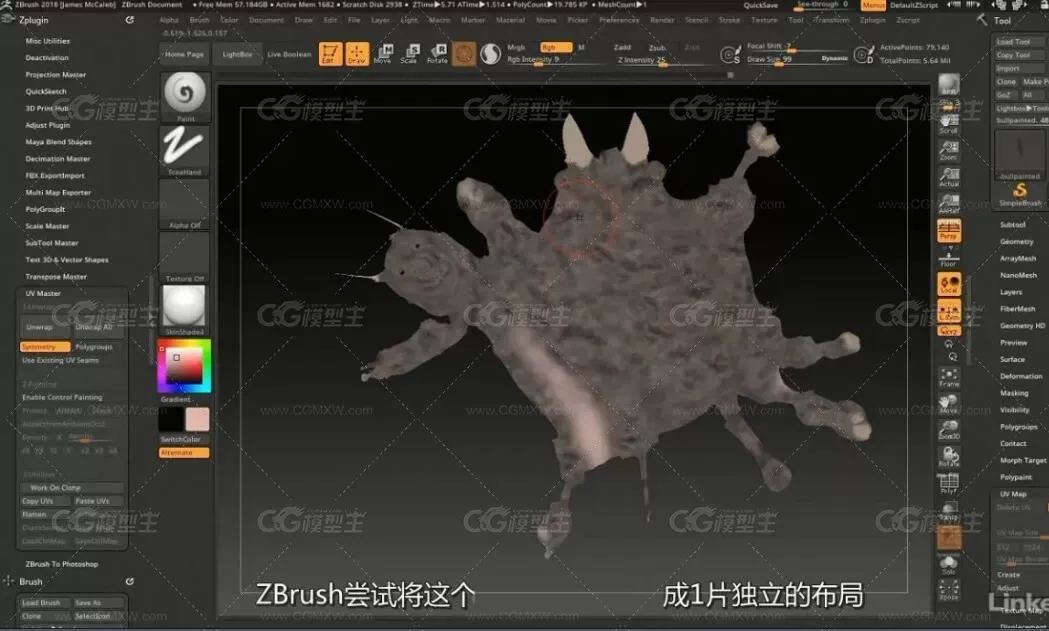Adjust the Z Intensity slider
1049x631 pixels.
point(662,60)
